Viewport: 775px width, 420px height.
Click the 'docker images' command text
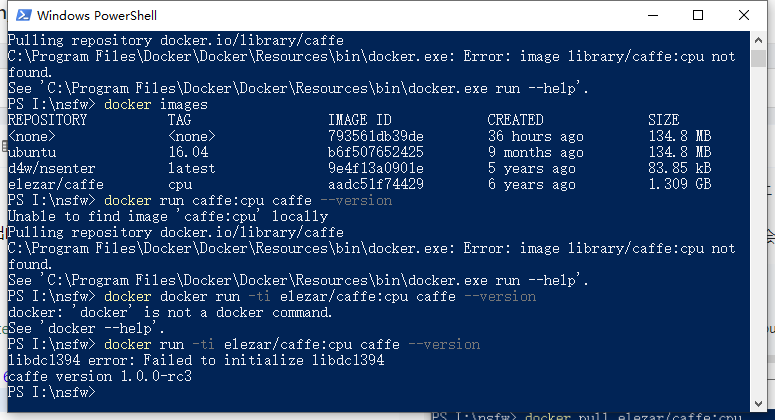point(156,104)
